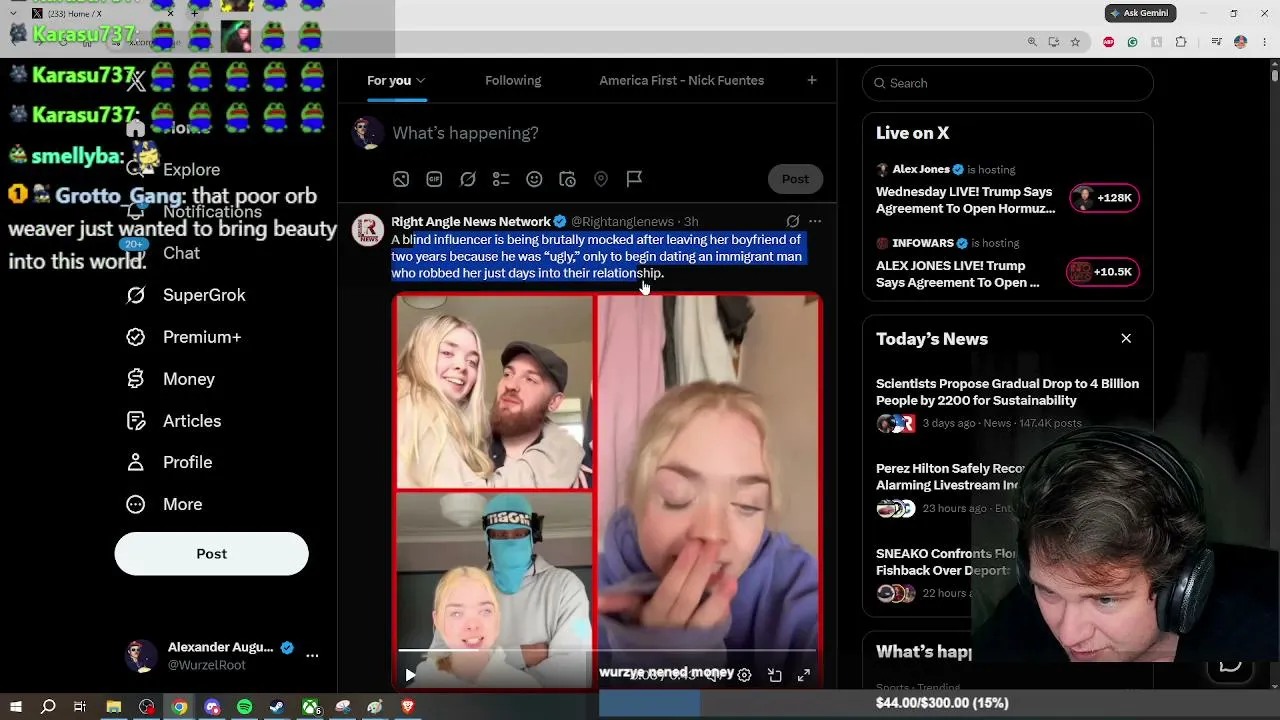Click the flag icon in composer toolbar
Screen dimensions: 1280x720
pyautogui.click(x=634, y=179)
